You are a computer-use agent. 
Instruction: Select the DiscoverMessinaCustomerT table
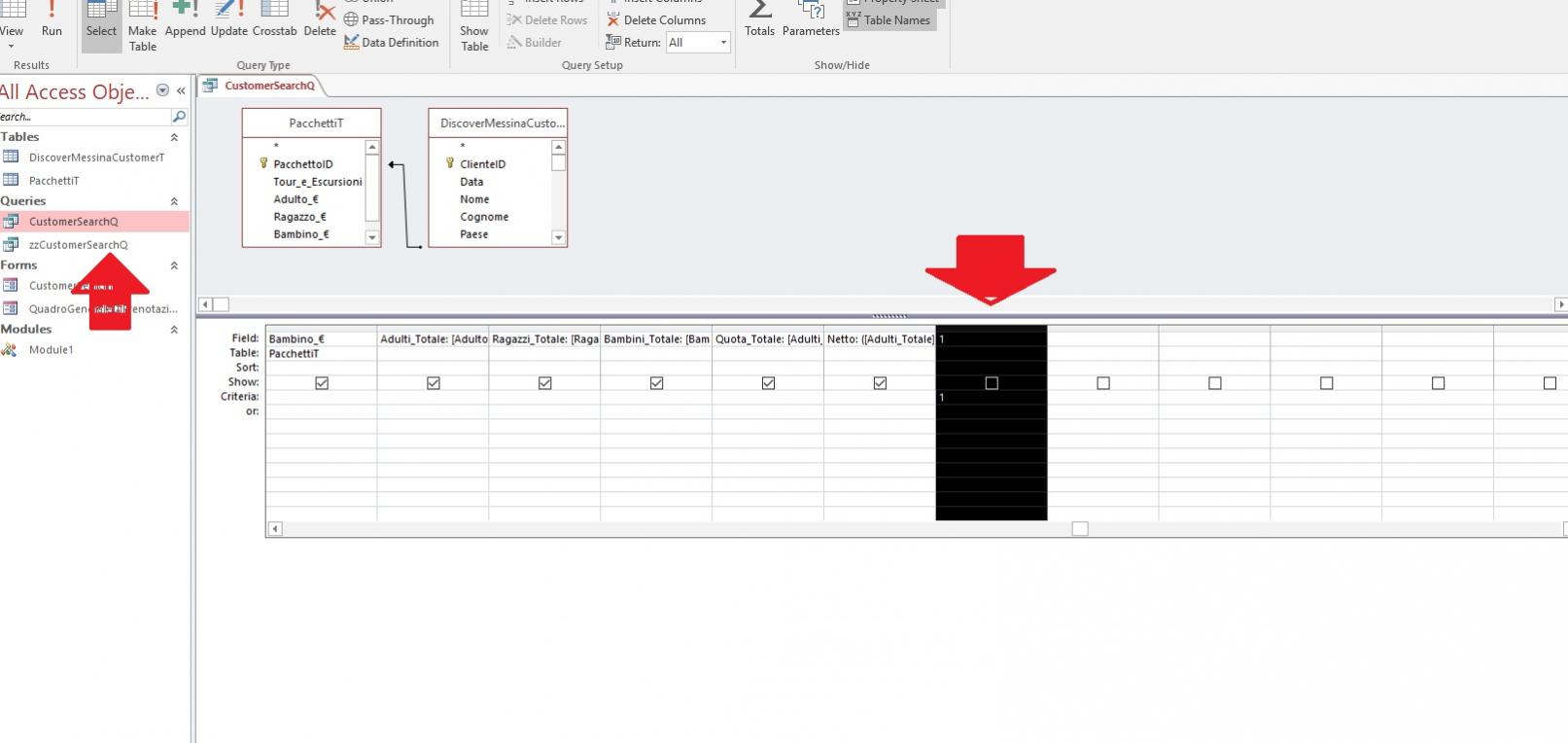pyautogui.click(x=94, y=158)
